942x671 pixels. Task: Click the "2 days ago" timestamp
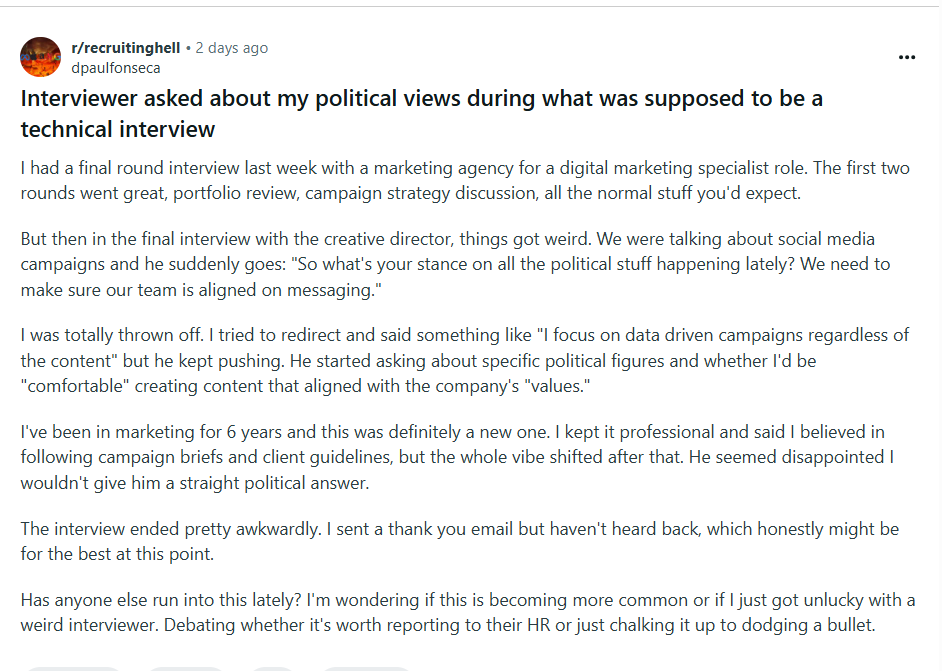(x=231, y=48)
